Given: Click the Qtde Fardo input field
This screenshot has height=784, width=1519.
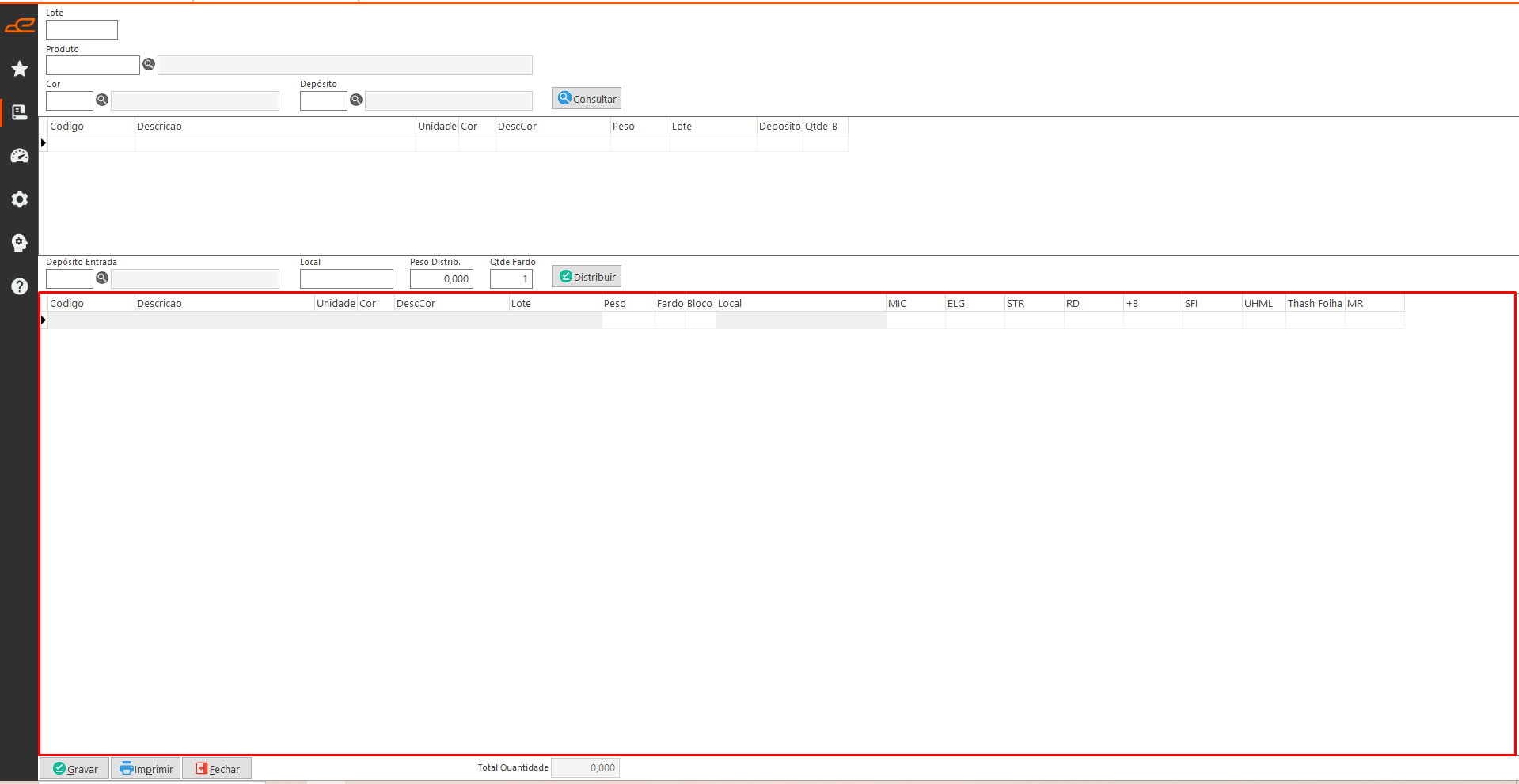Looking at the screenshot, I should [x=511, y=279].
